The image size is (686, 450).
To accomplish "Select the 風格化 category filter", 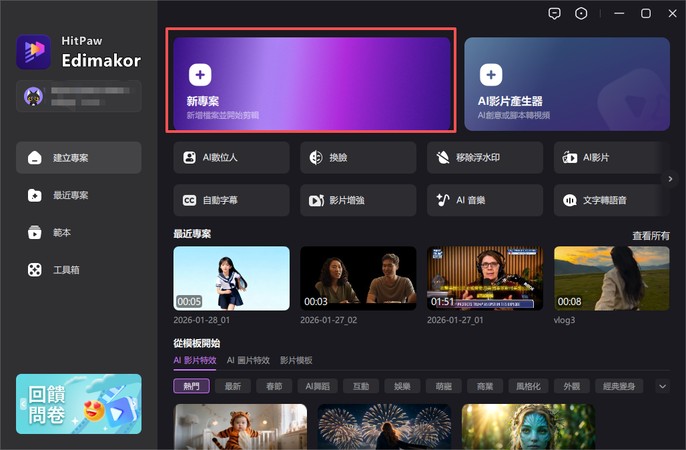I will click(x=528, y=386).
